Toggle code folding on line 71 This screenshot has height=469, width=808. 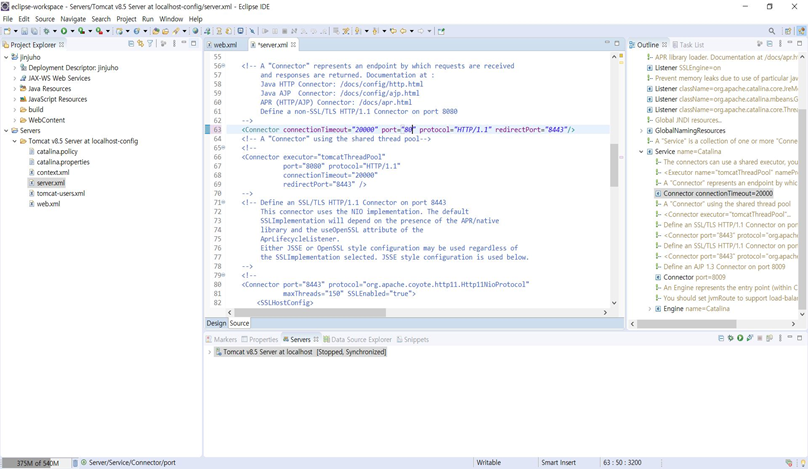[x=224, y=202]
